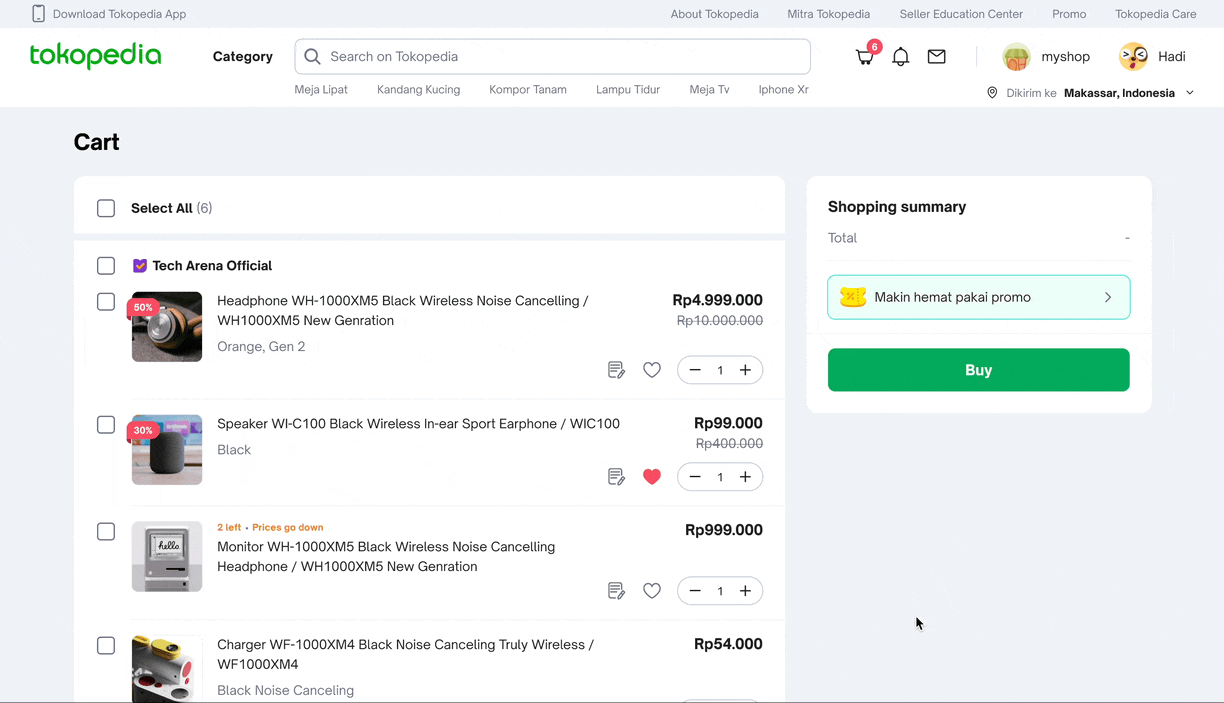The image size is (1224, 703).
Task: Open the Category menu
Action: pyautogui.click(x=243, y=57)
